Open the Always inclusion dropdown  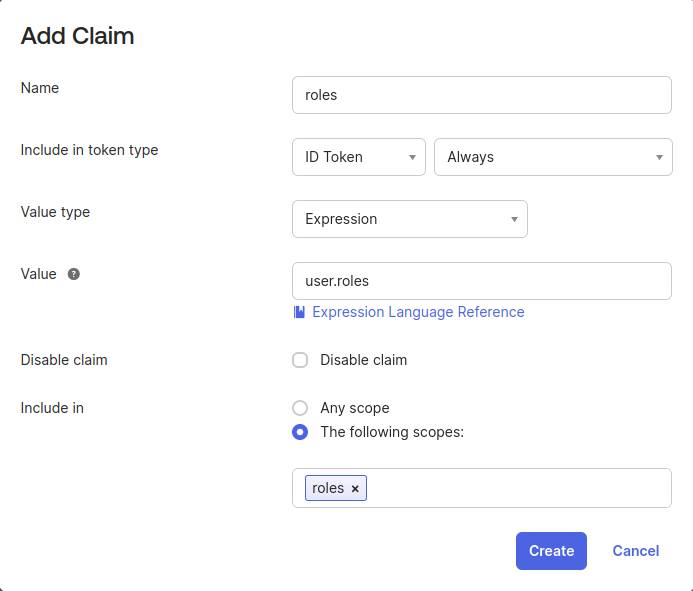552,157
